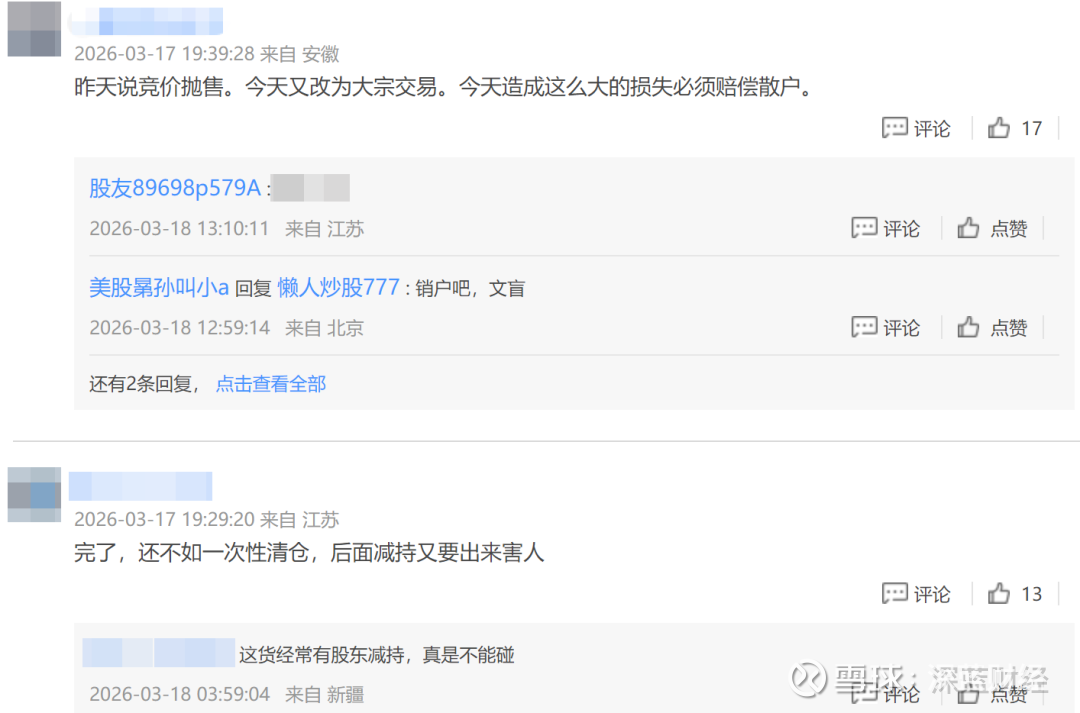Click the 雪球 watermark logo
The height and width of the screenshot is (713, 1080).
(809, 678)
